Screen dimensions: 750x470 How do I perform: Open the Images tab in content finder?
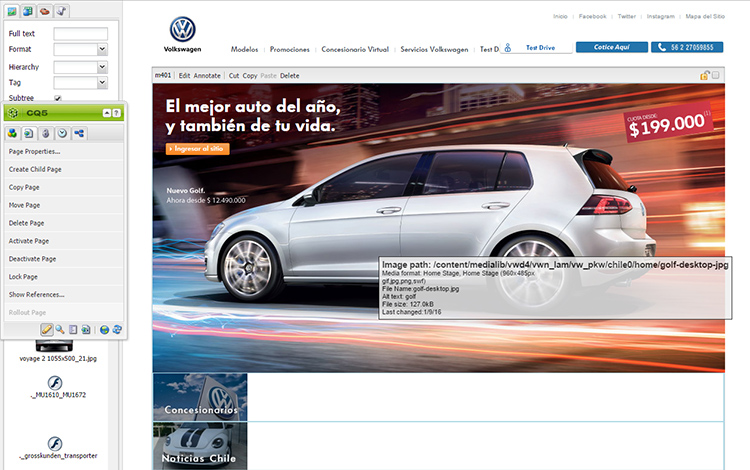[12, 10]
